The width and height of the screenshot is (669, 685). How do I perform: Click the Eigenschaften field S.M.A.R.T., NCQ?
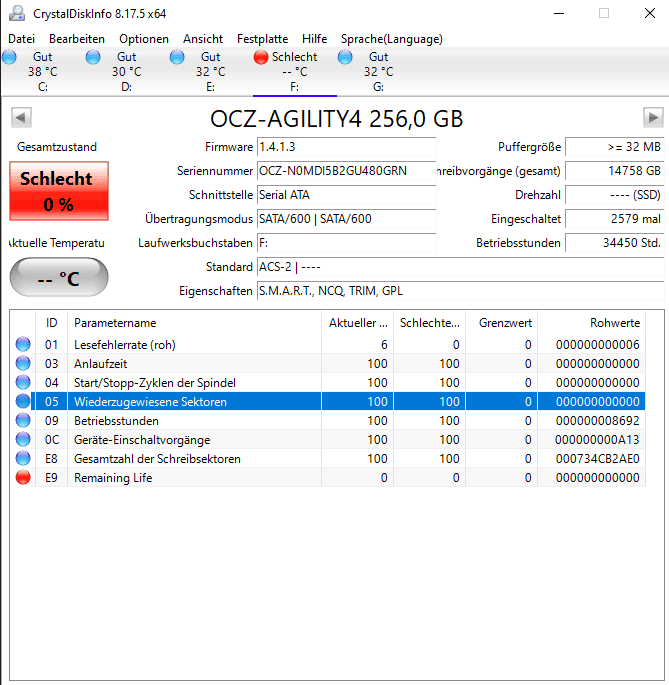point(461,291)
